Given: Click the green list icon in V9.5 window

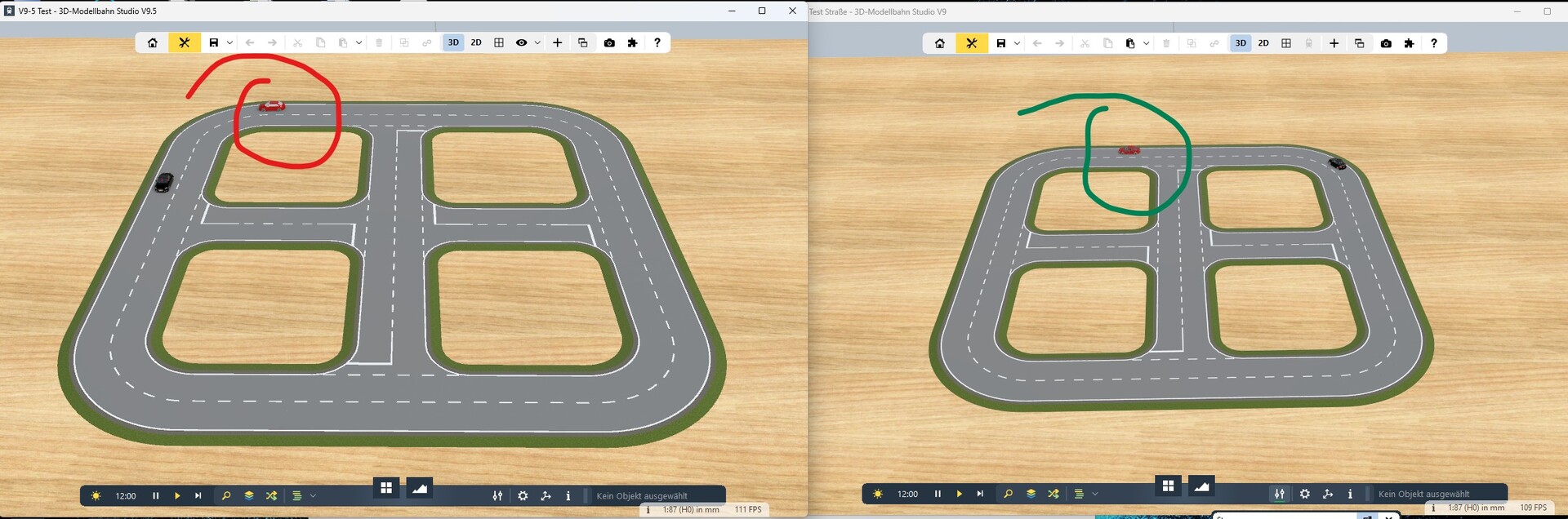Looking at the screenshot, I should tap(297, 495).
